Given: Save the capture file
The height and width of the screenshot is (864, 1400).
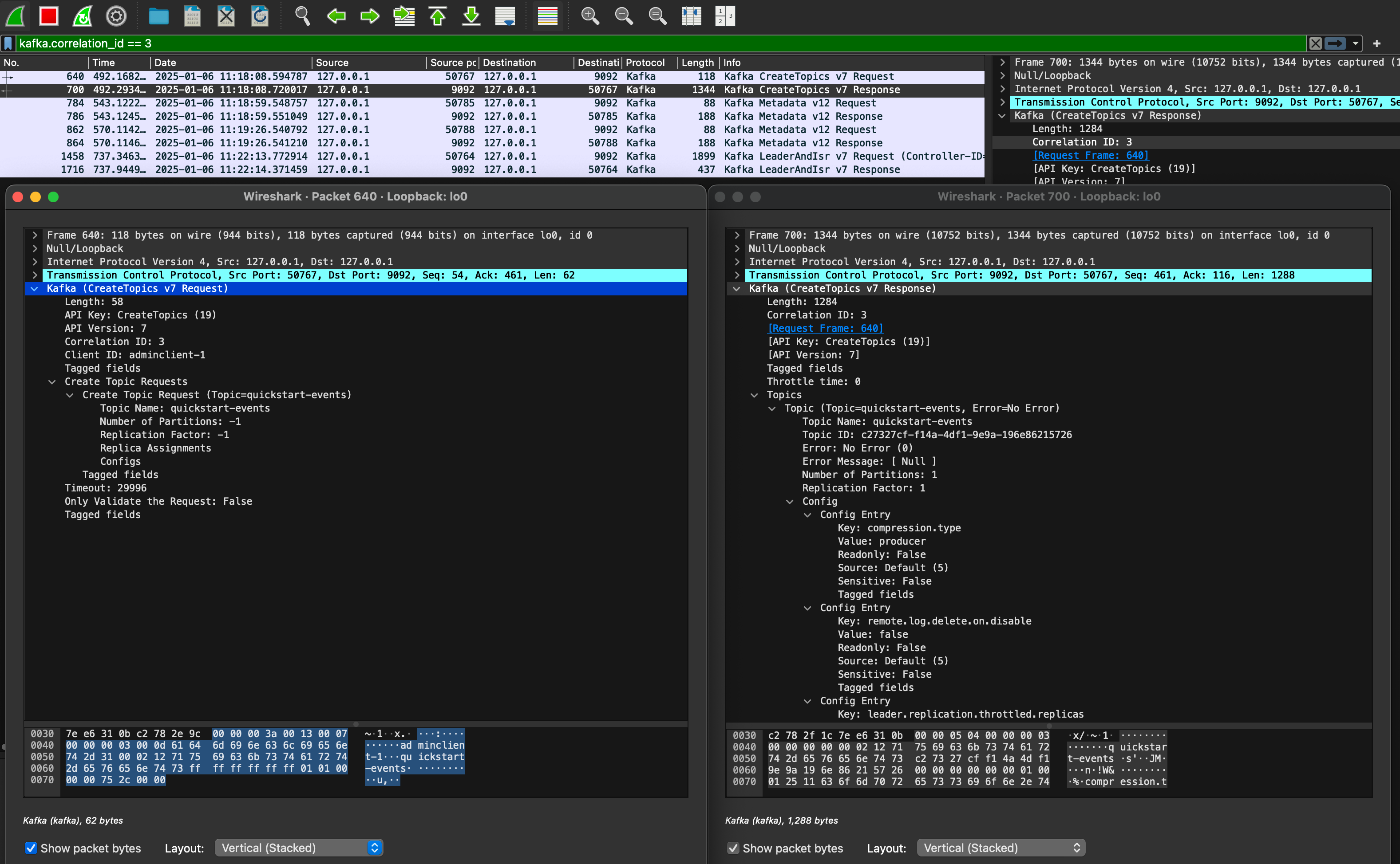Looking at the screenshot, I should [x=193, y=15].
